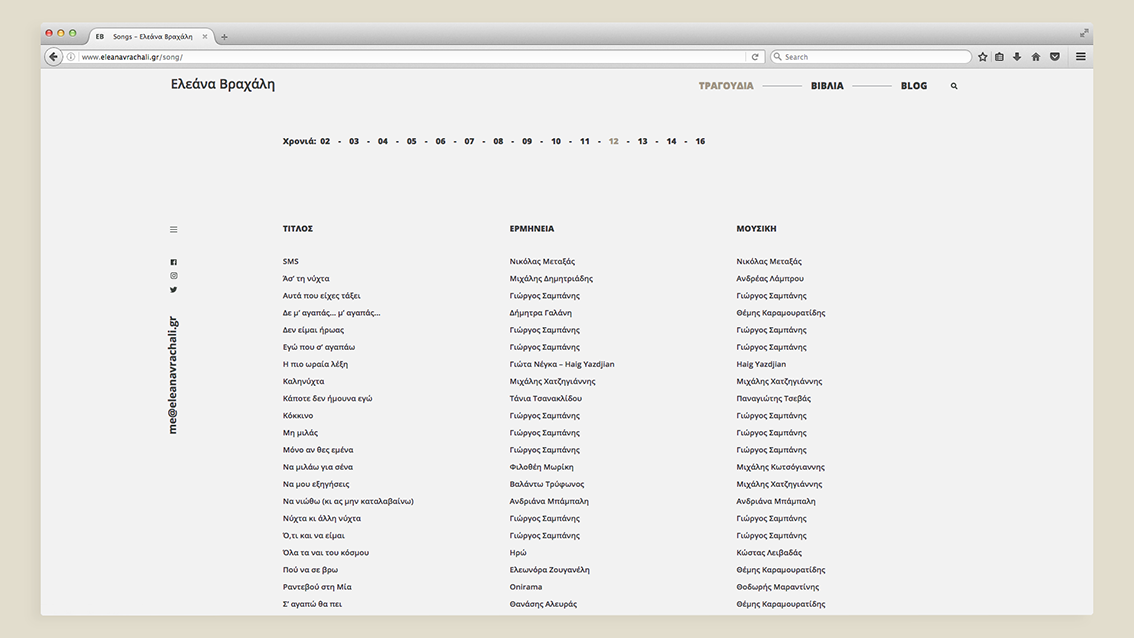This screenshot has width=1134, height=638.
Task: Select year 09 in the Χρονιά filter
Action: [x=527, y=142]
